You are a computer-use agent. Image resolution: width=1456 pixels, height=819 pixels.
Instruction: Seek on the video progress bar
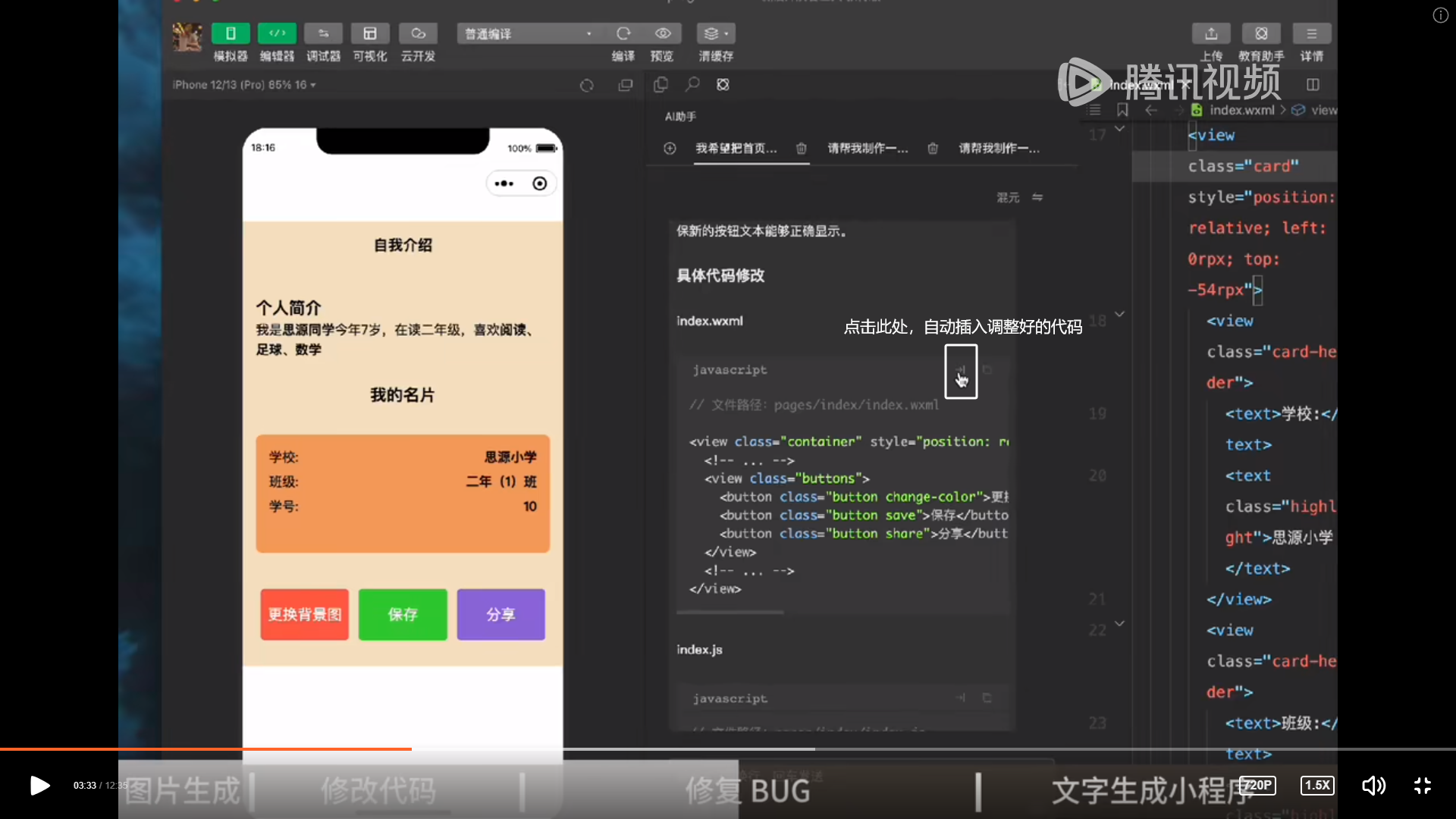tap(728, 749)
